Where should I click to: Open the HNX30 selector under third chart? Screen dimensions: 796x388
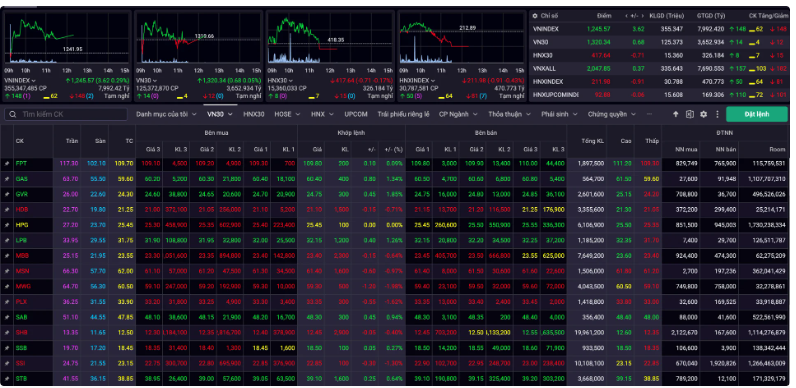pos(280,80)
